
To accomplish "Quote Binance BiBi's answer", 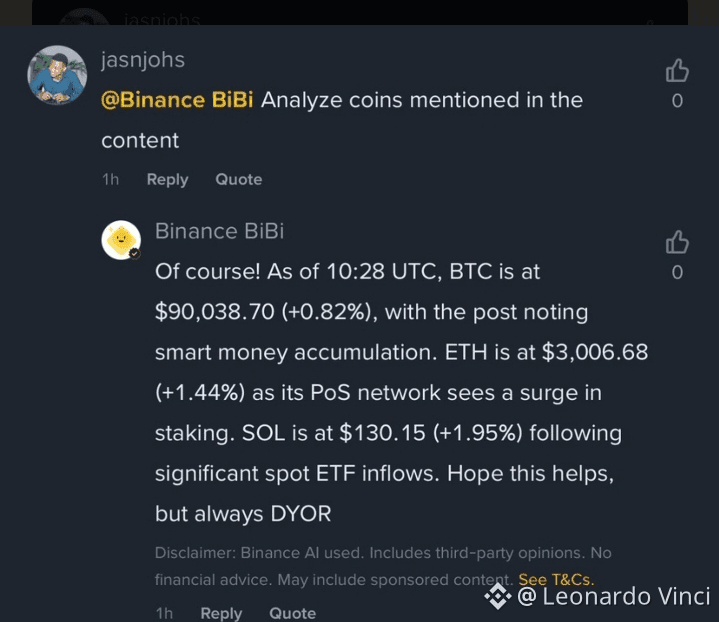I will click(292, 613).
